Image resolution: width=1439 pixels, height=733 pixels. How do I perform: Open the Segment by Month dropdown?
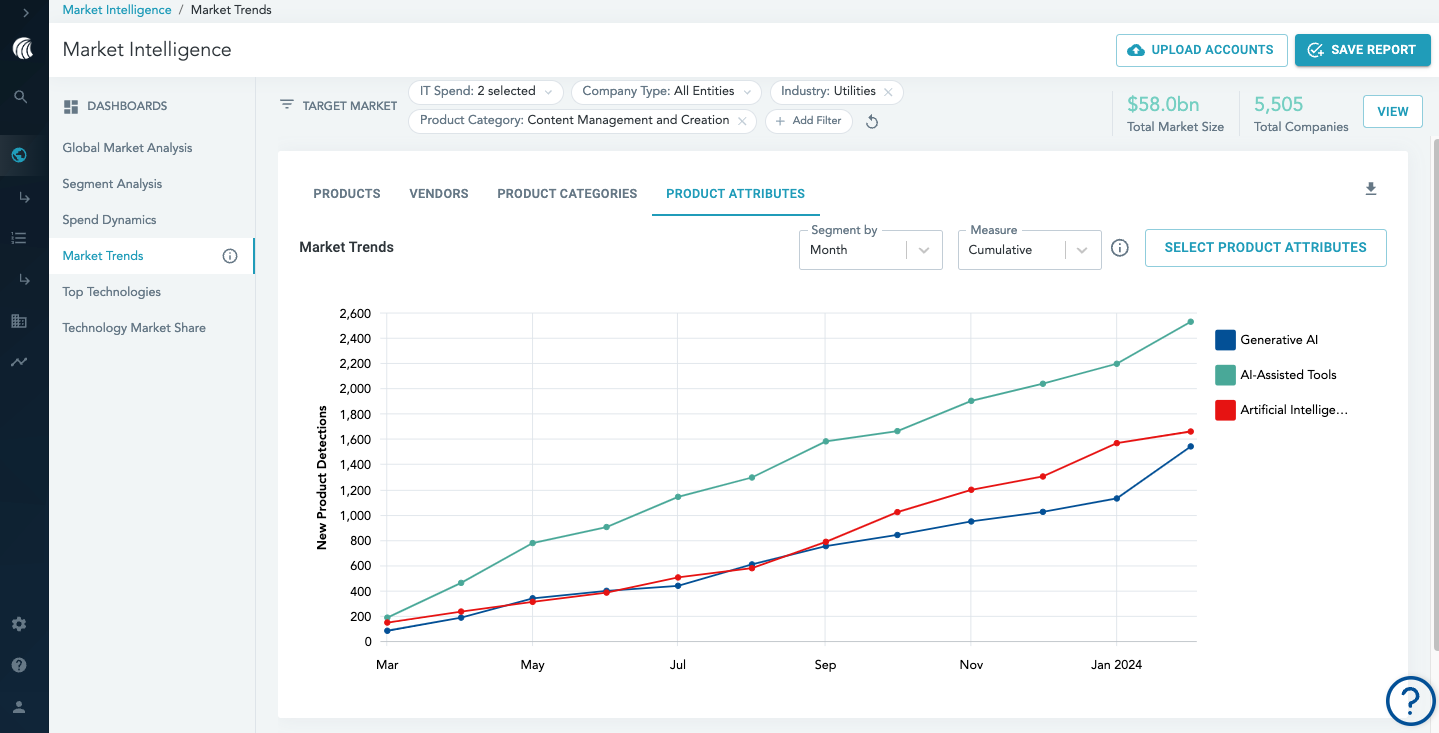tap(870, 250)
